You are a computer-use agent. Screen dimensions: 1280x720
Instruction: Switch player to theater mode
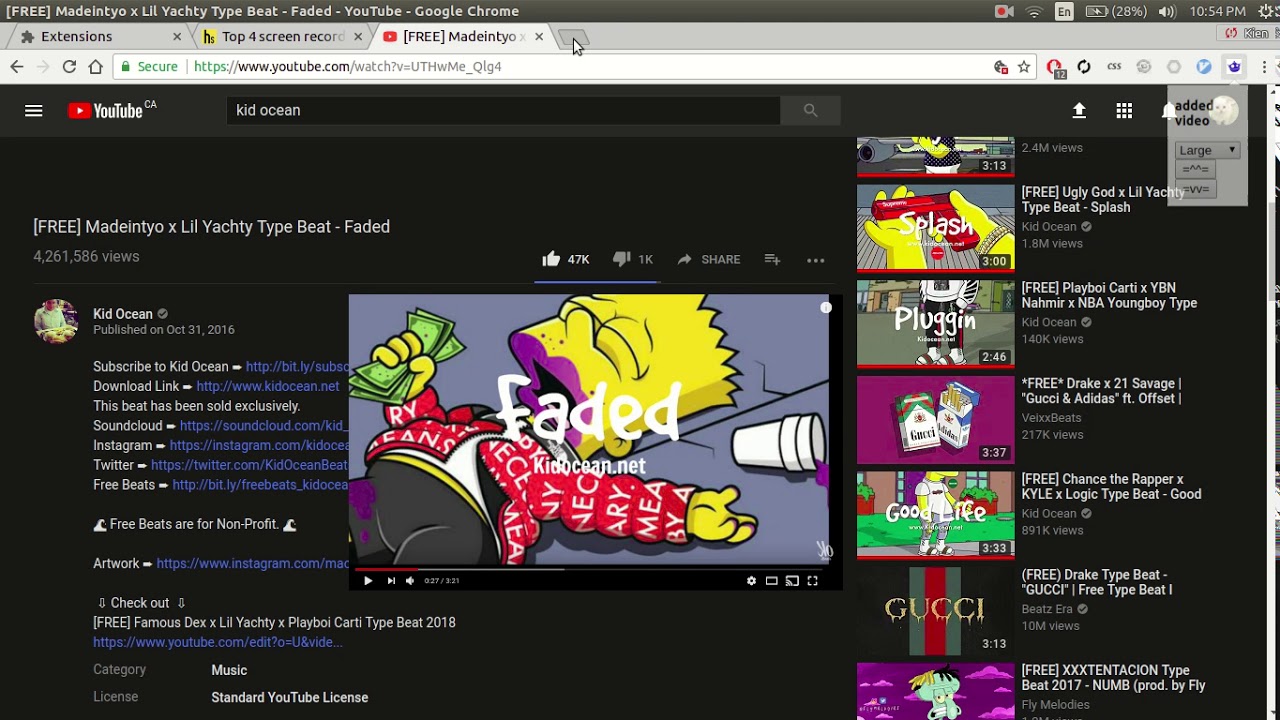point(771,580)
